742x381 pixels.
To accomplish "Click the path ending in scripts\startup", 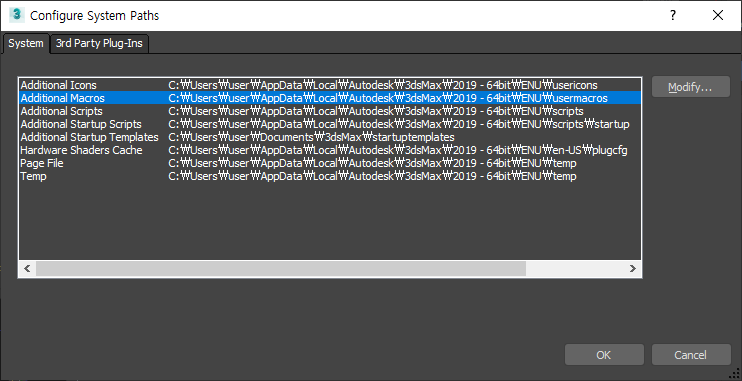I will pos(399,124).
